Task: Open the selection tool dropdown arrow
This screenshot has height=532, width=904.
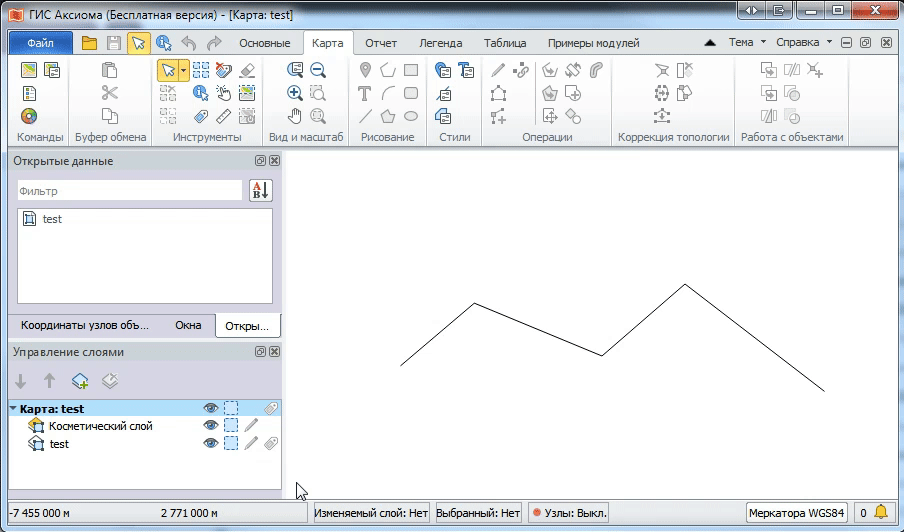Action: 183,70
